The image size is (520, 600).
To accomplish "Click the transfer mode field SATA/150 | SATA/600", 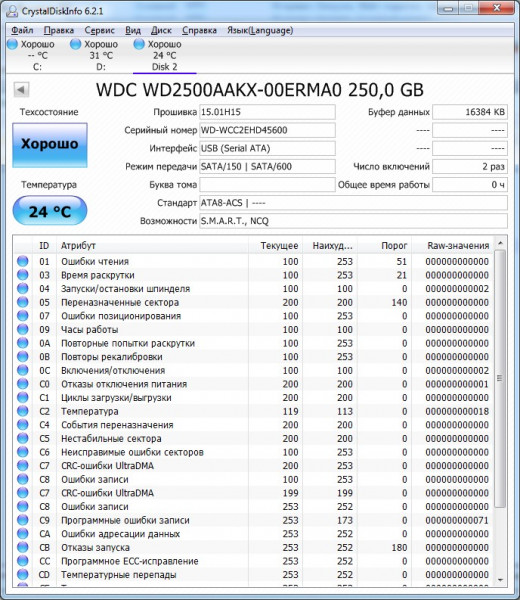I will click(x=267, y=166).
